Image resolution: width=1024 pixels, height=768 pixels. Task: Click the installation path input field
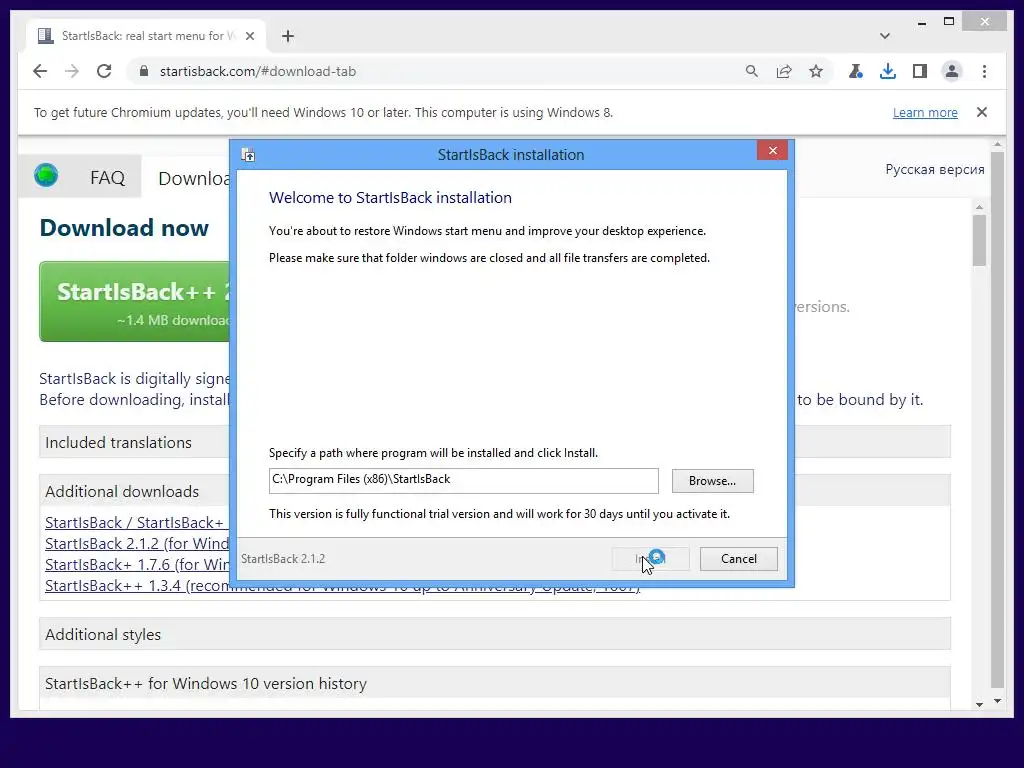point(464,481)
